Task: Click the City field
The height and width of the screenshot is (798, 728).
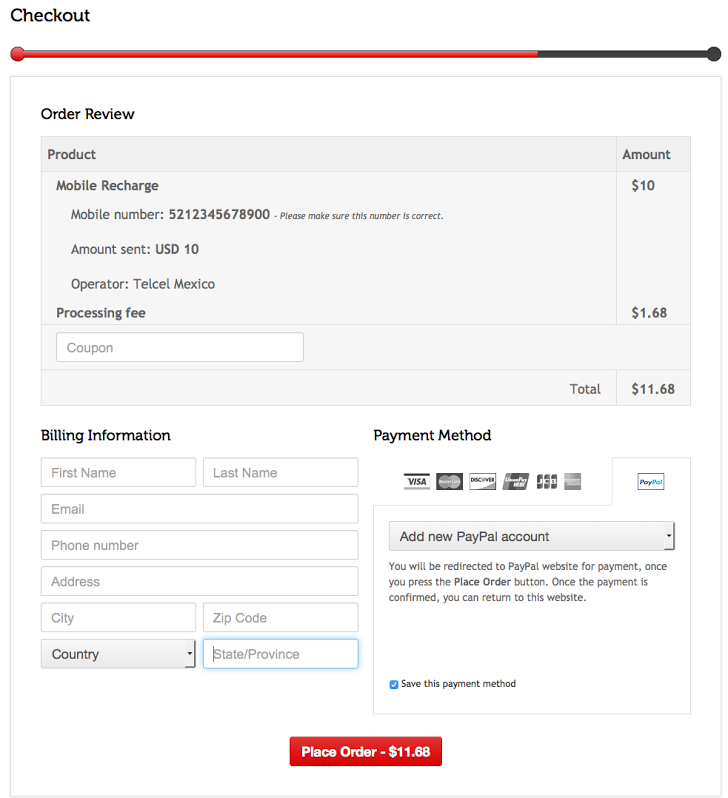Action: point(118,617)
